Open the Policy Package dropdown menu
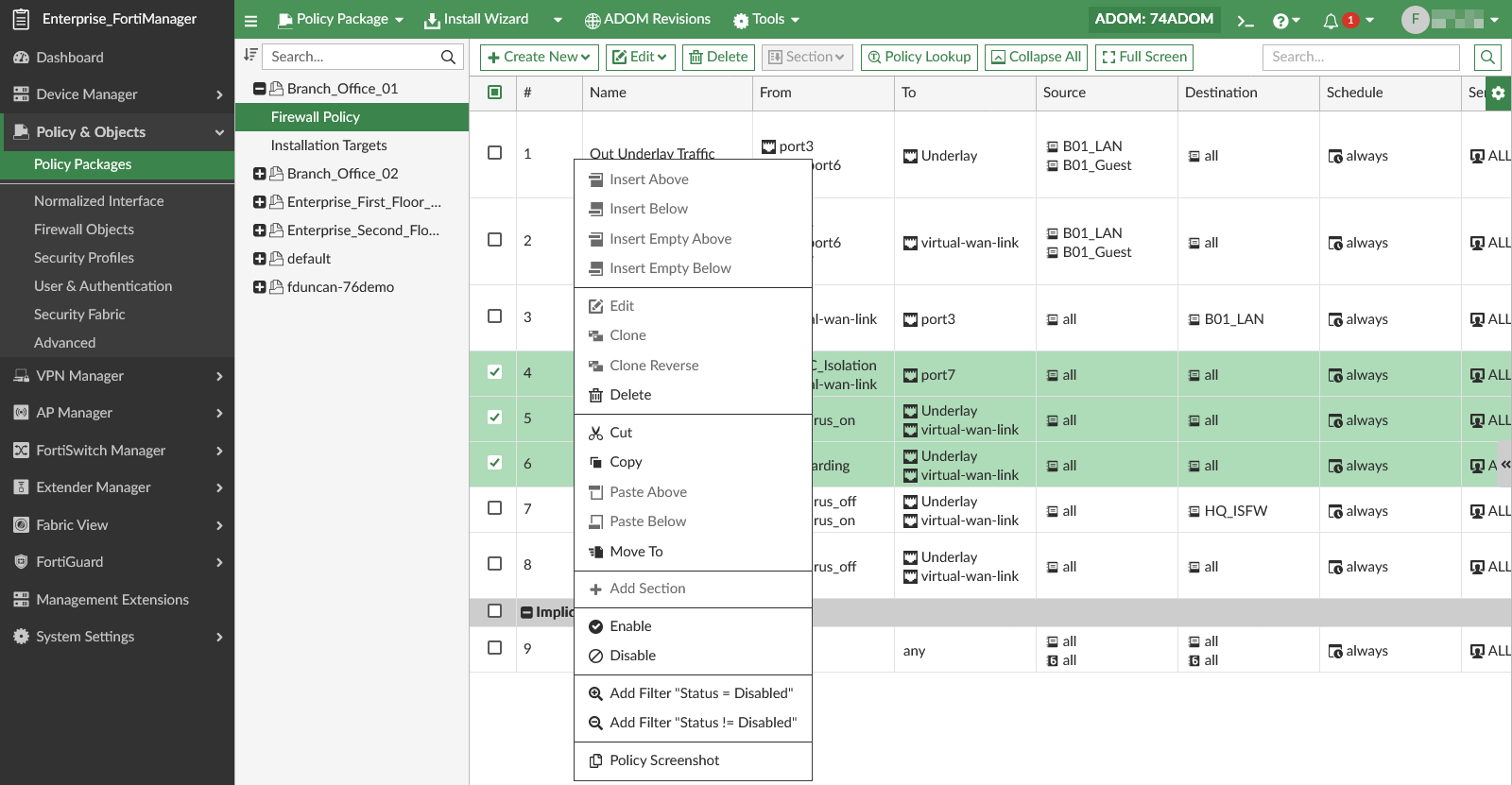This screenshot has height=785, width=1512. 341,20
